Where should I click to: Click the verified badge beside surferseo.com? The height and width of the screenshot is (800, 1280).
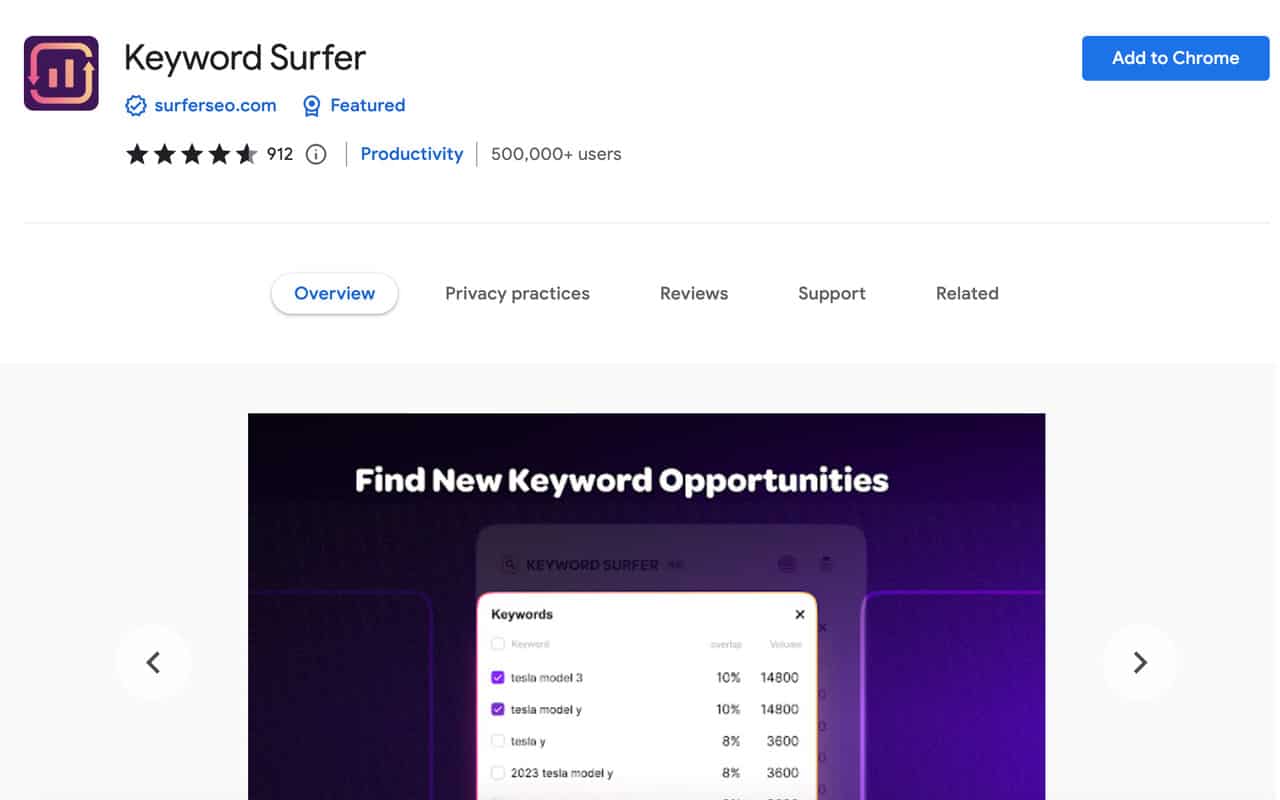[136, 105]
